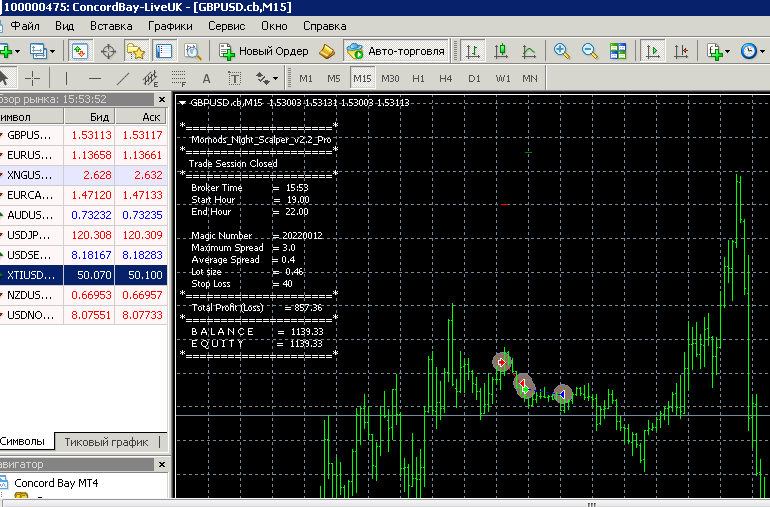Sort by the Бид column header

coord(89,117)
